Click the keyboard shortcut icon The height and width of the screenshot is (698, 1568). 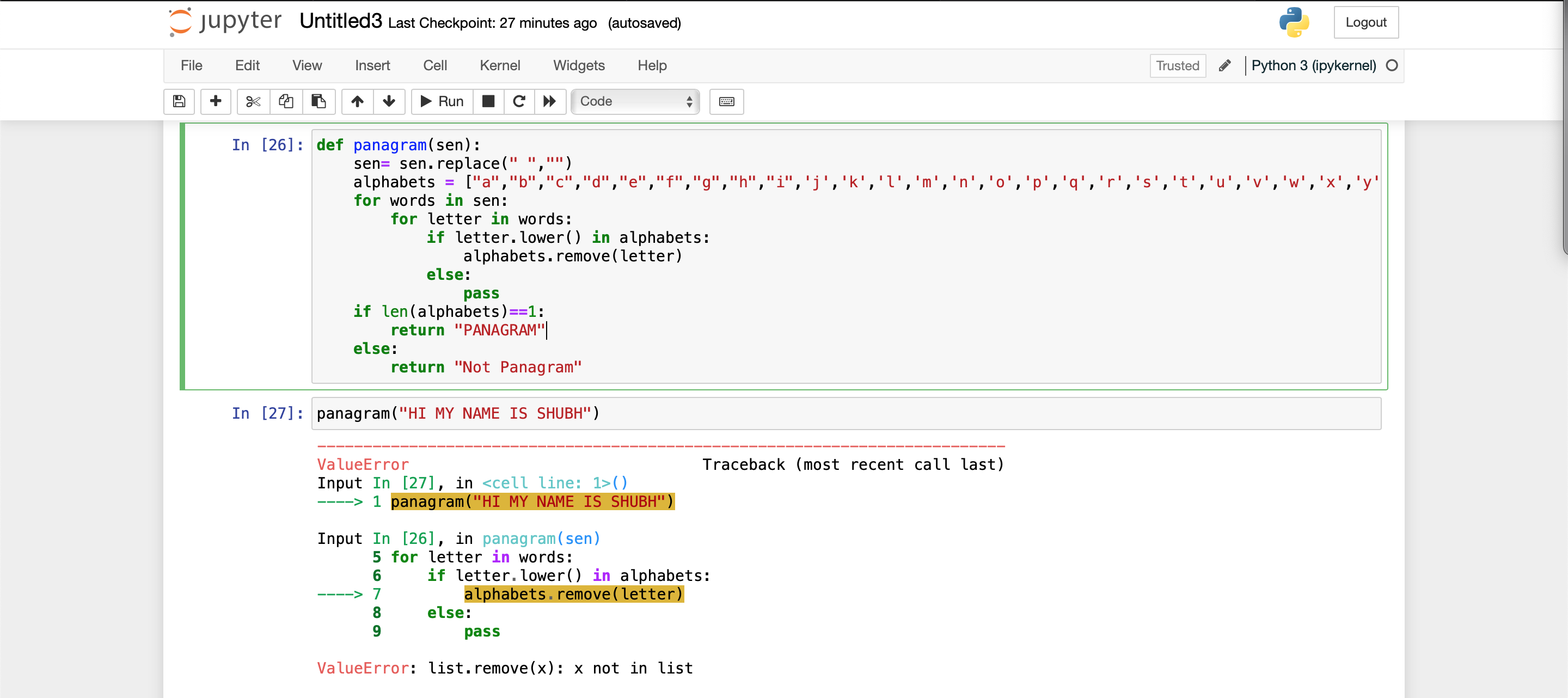(727, 100)
